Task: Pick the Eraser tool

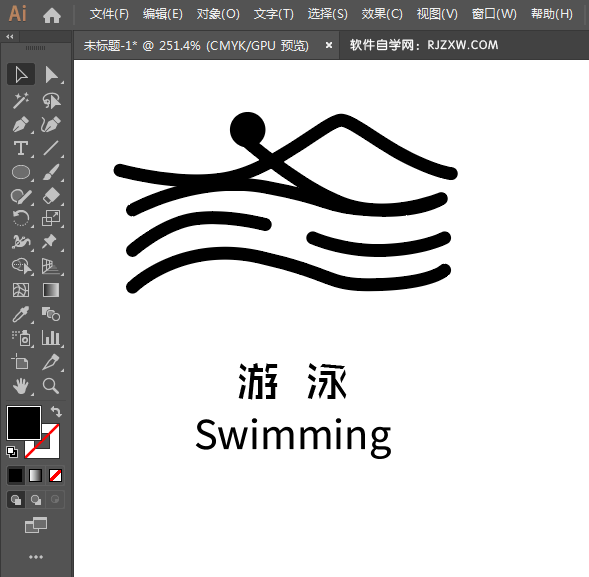Action: coord(51,196)
